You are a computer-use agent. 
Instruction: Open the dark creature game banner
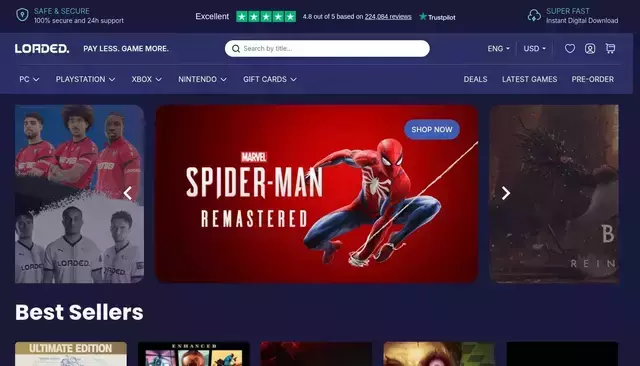[x=554, y=194]
